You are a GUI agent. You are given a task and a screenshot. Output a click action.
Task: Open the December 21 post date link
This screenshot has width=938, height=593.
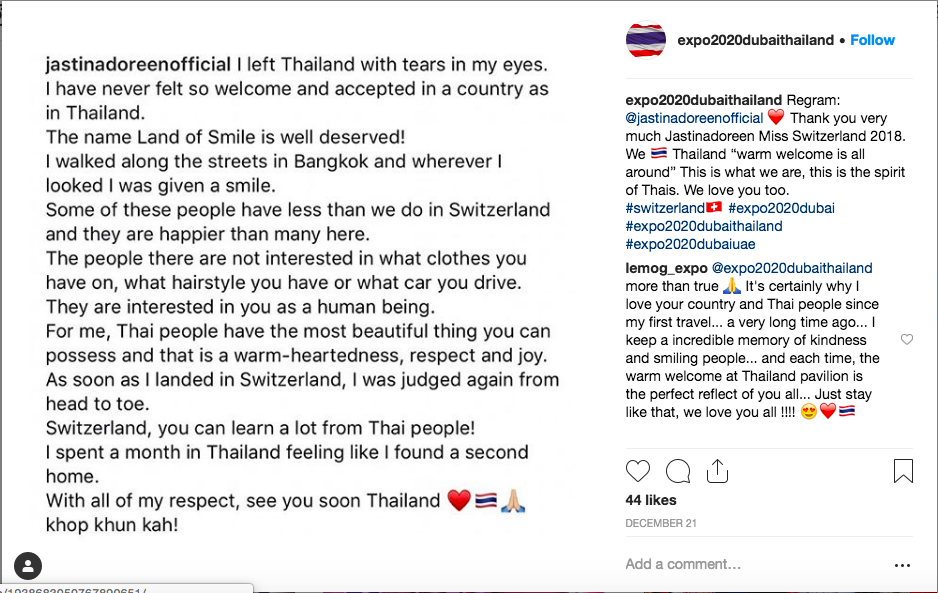click(x=661, y=523)
